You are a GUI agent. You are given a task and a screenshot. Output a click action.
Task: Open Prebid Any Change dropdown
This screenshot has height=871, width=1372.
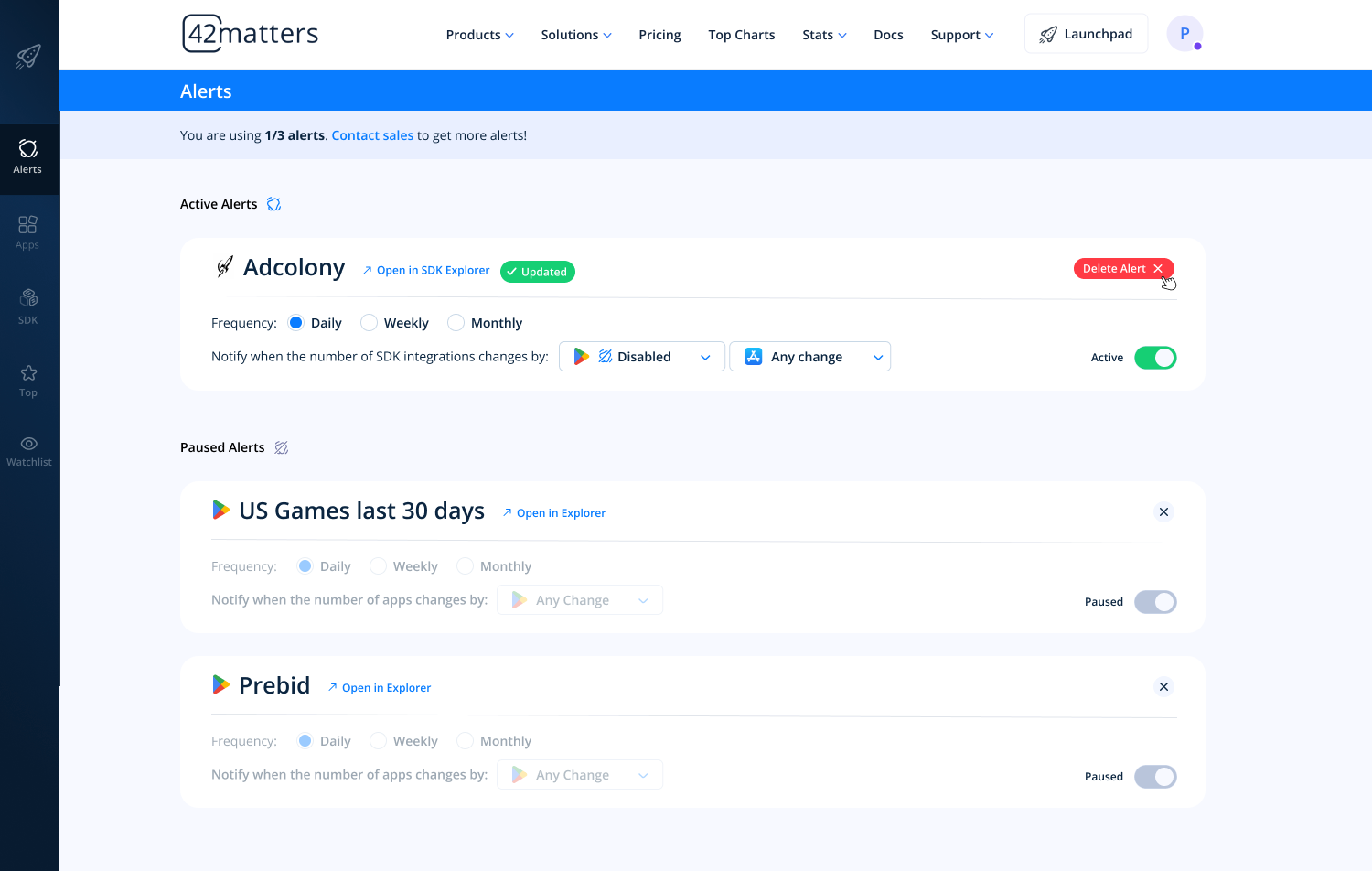pos(580,775)
